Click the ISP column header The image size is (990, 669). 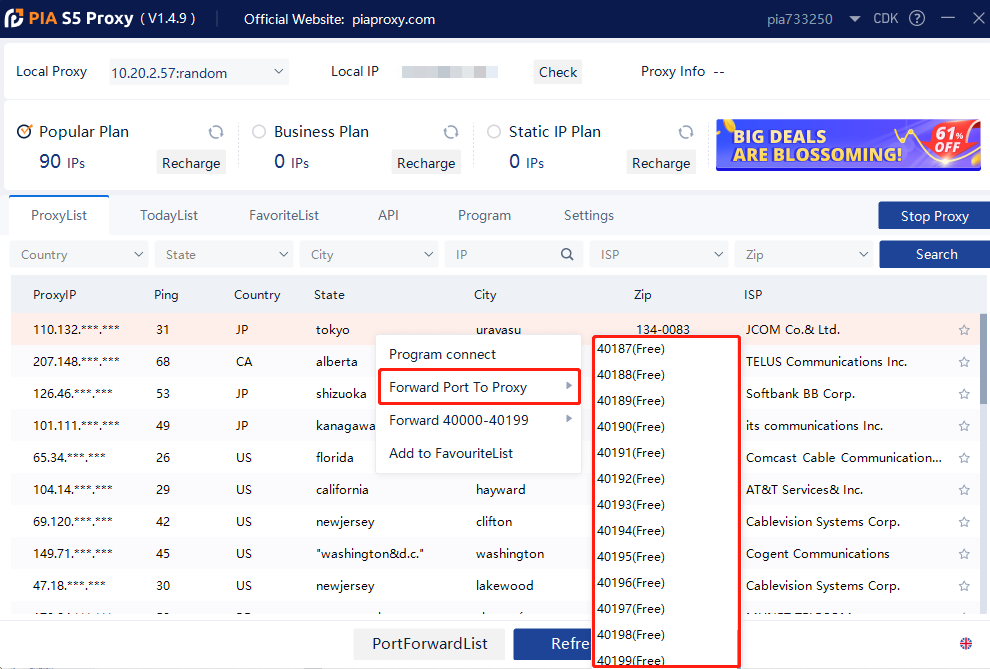click(x=753, y=295)
